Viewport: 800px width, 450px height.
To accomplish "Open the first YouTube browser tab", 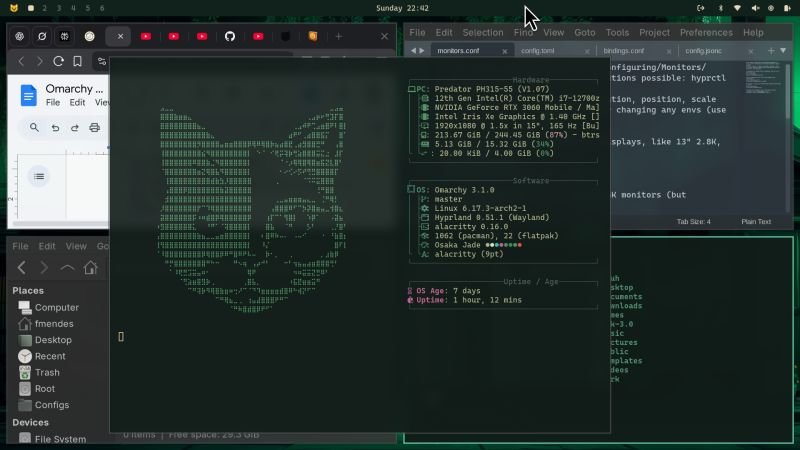I will pos(146,36).
